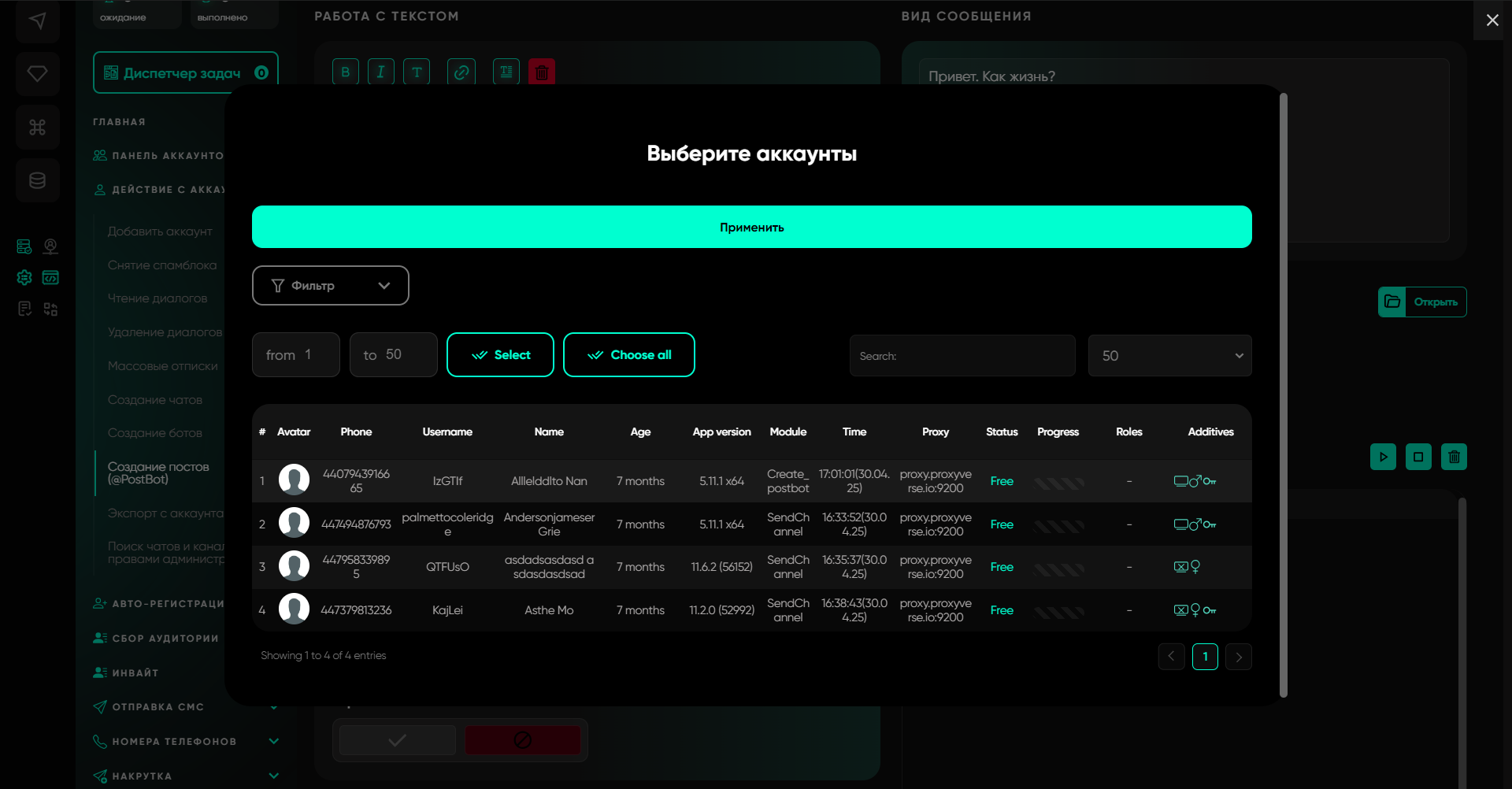1512x789 pixels.
Task: Click the Search input field
Action: pos(962,356)
